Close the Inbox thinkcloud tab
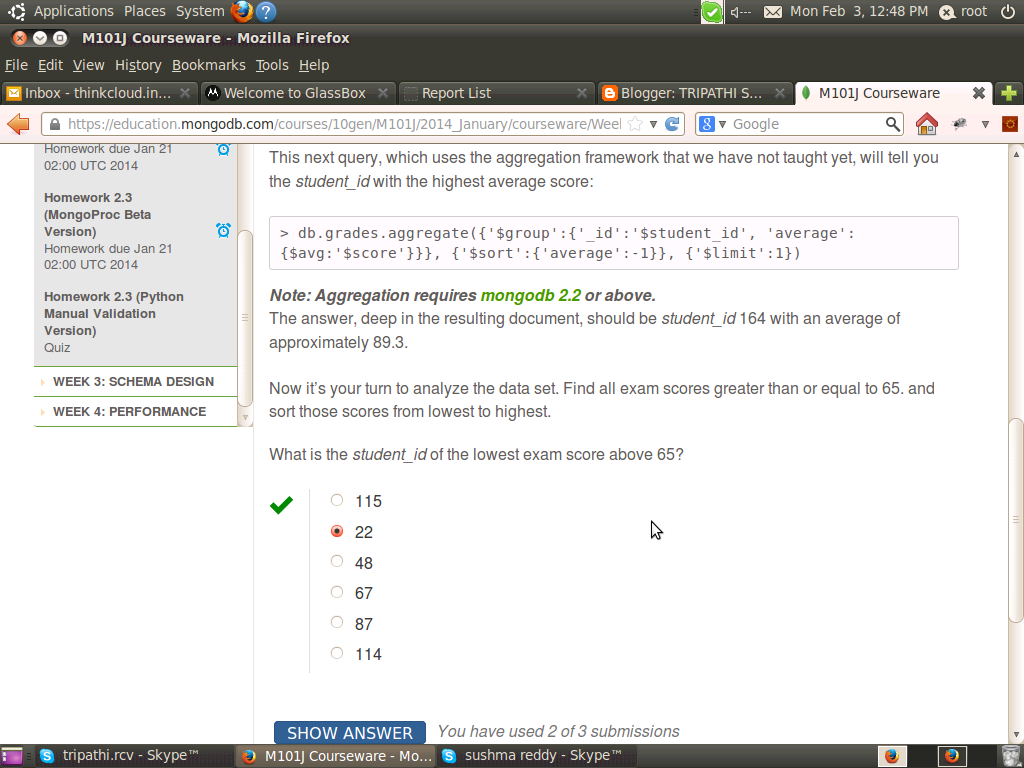 point(185,93)
